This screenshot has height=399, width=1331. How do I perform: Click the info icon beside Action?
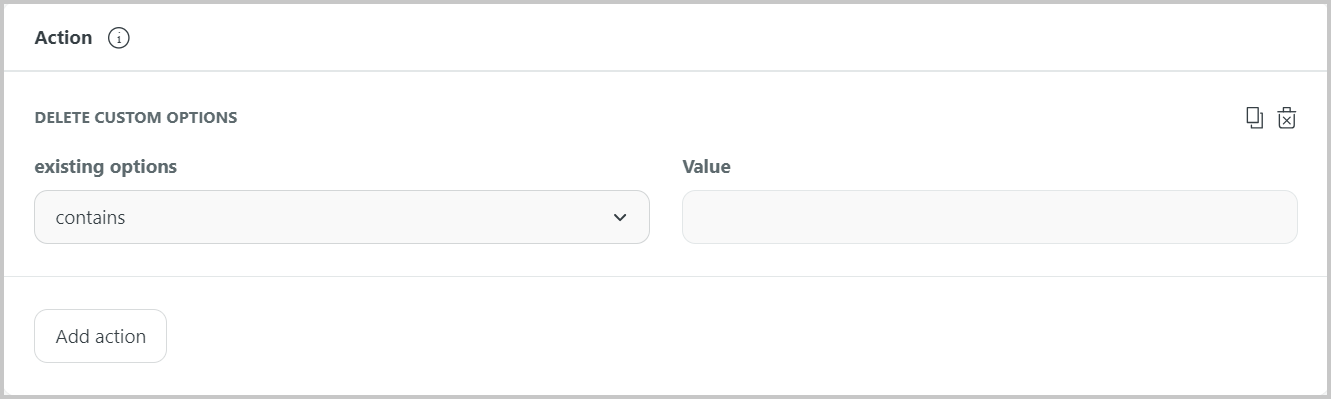[x=119, y=38]
